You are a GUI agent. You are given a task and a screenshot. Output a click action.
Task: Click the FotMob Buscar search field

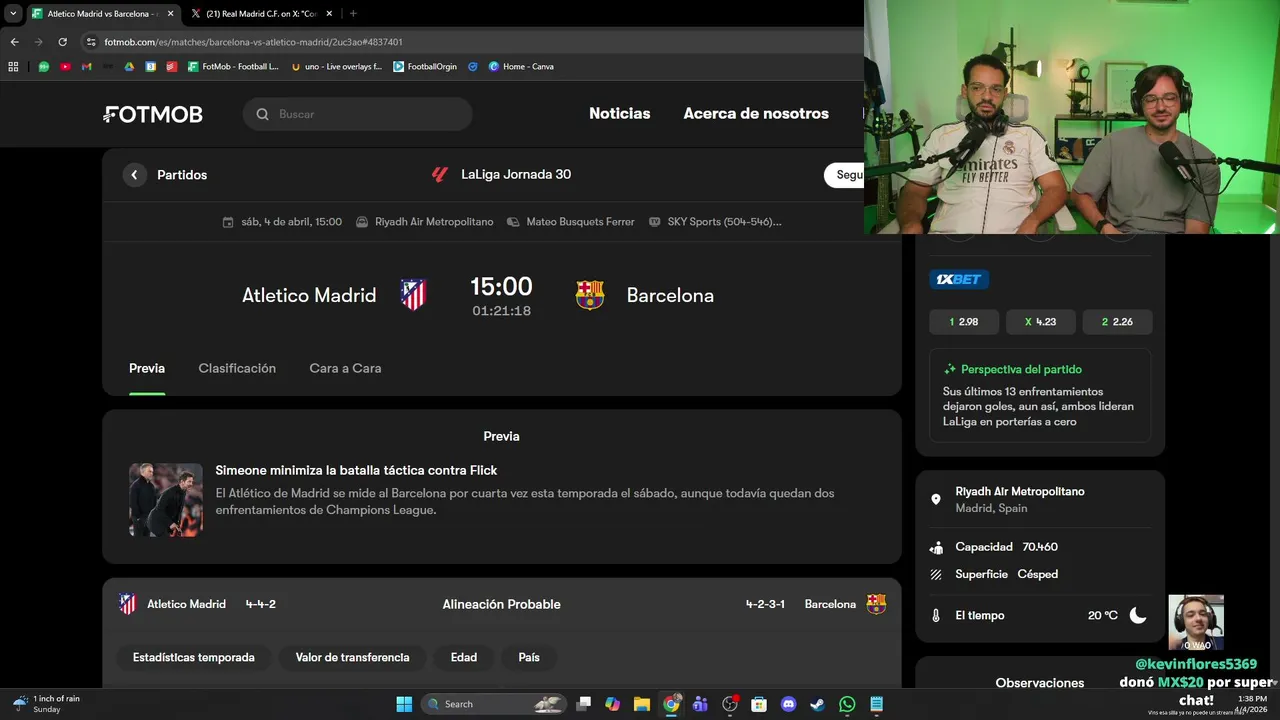357,114
